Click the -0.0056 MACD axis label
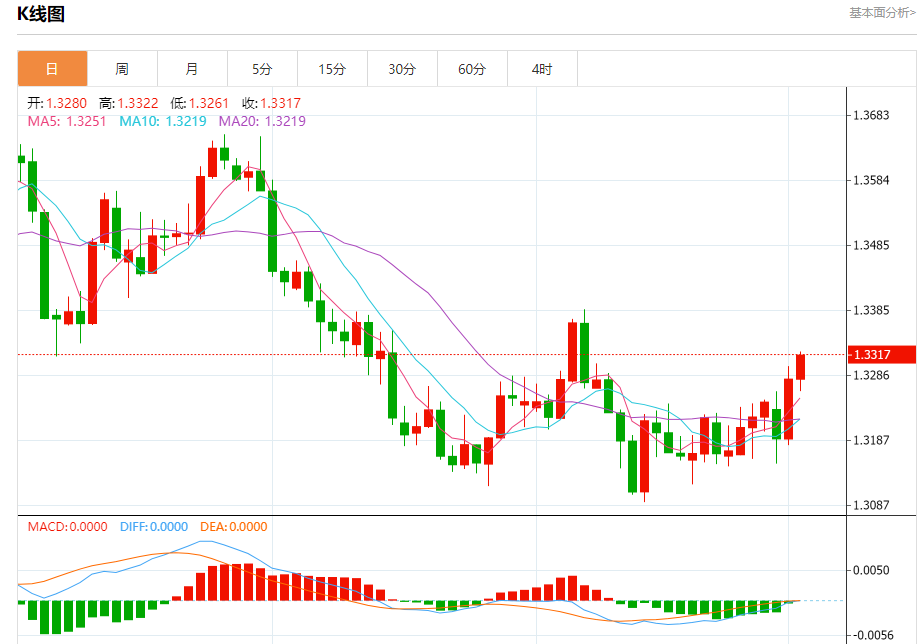 click(873, 635)
